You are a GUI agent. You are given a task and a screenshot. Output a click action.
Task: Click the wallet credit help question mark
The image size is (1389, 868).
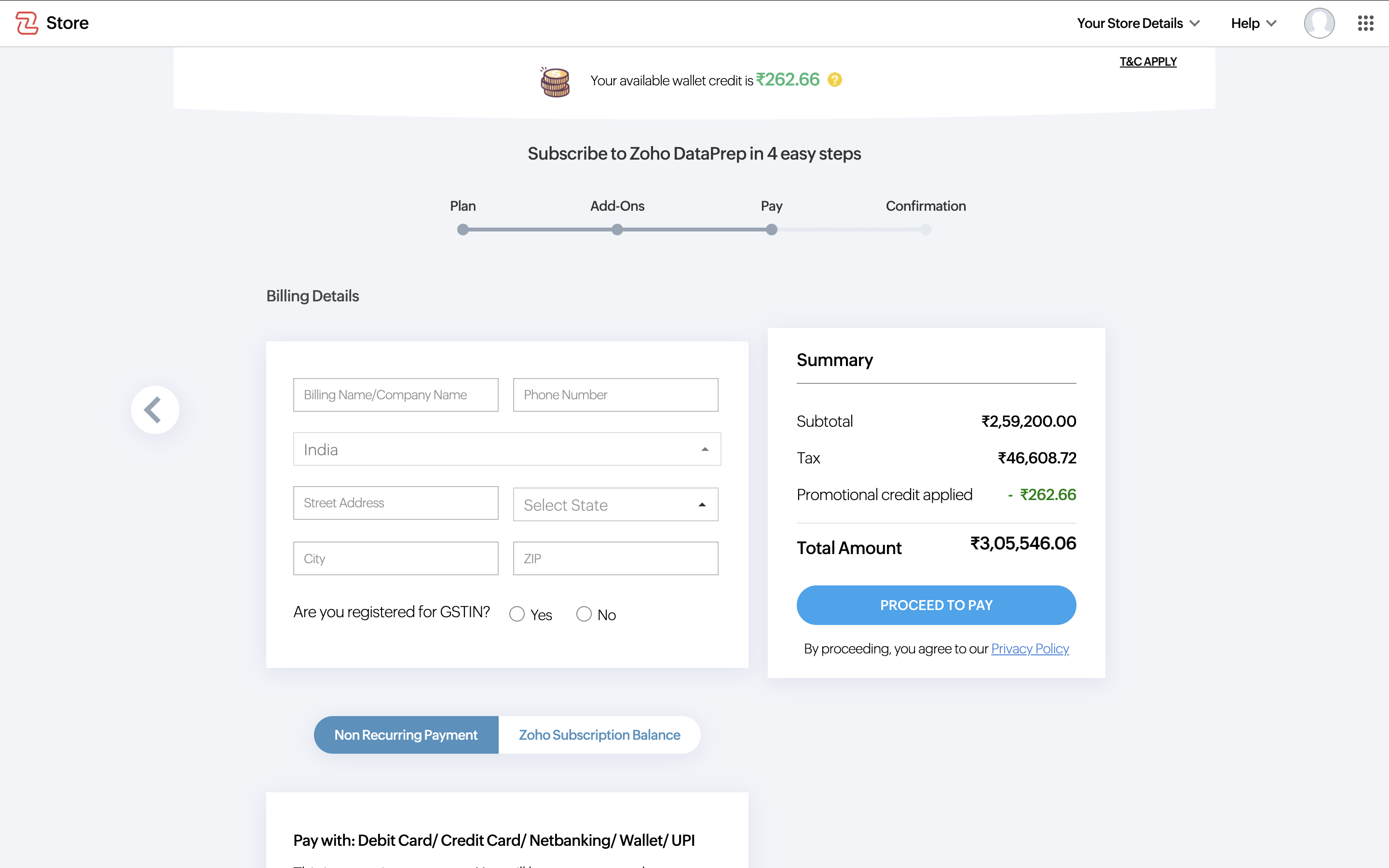834,80
